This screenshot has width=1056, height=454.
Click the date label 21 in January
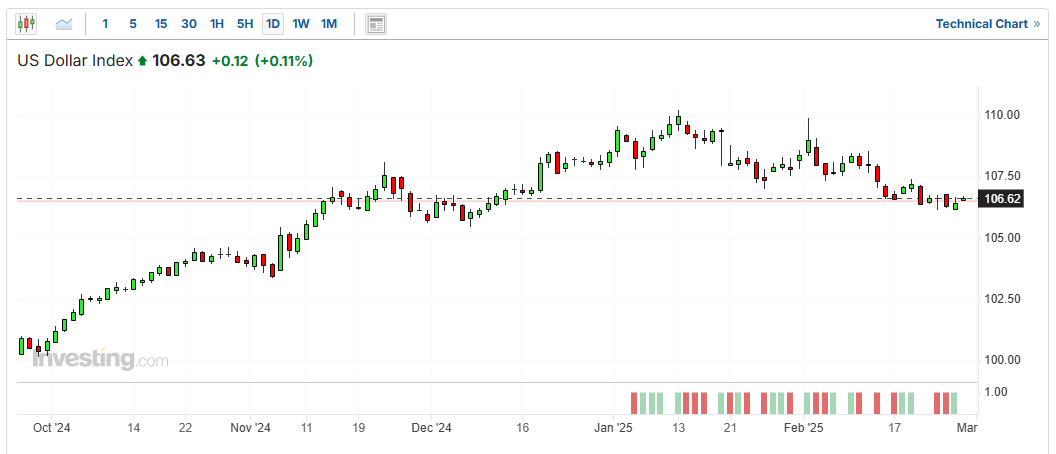pos(730,428)
